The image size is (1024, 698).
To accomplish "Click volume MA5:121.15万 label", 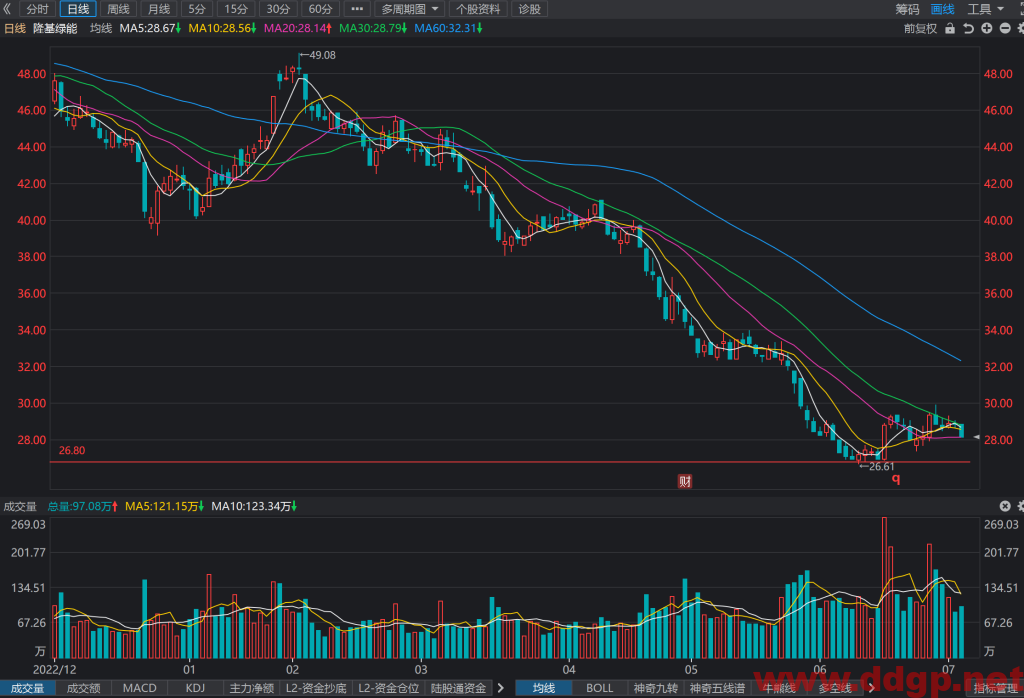I will [x=165, y=506].
